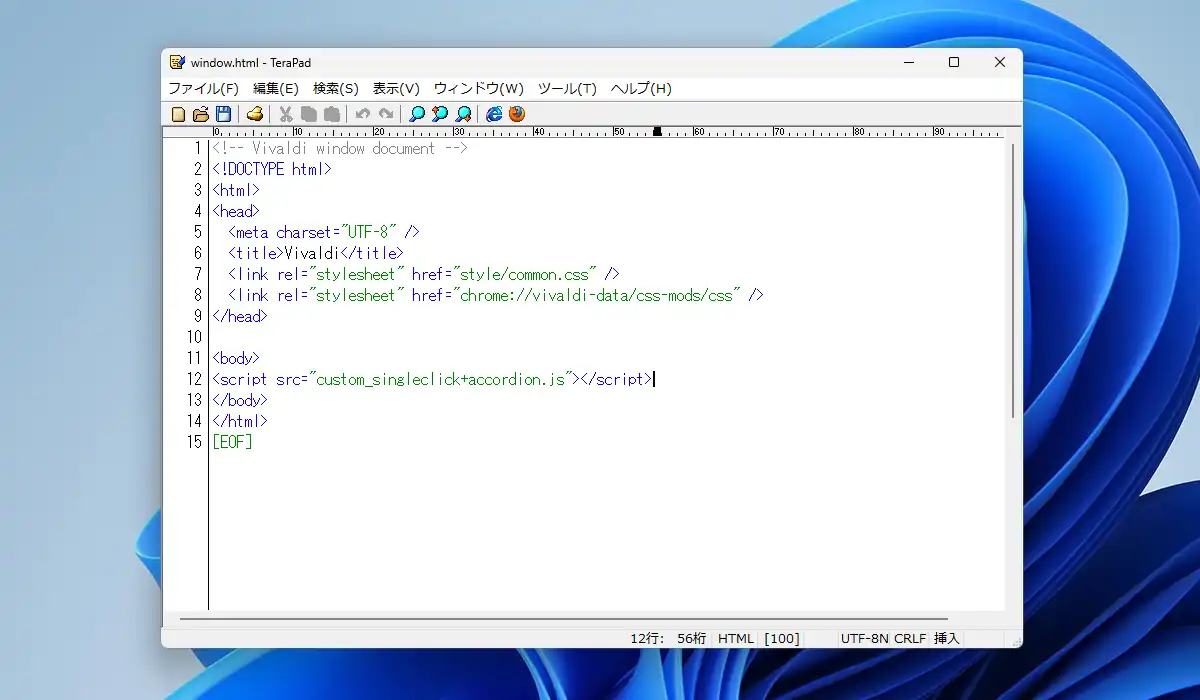This screenshot has width=1200, height=700.
Task: Click the meta charset="UTF-8" line
Action: 324,233
